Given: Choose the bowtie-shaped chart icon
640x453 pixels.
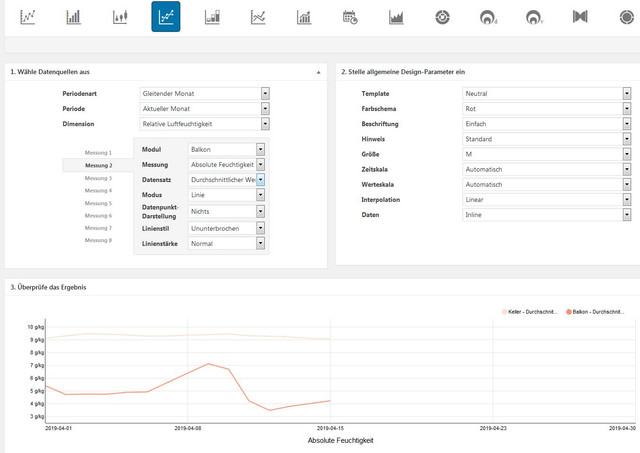Looking at the screenshot, I should pos(580,17).
